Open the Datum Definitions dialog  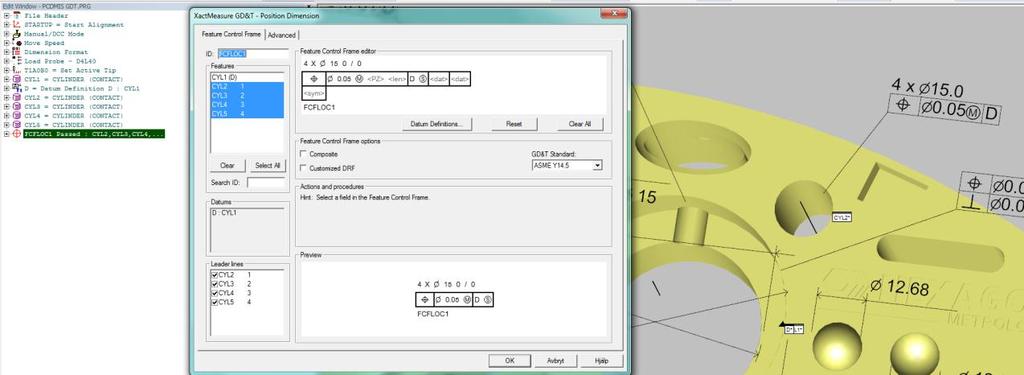pos(436,123)
